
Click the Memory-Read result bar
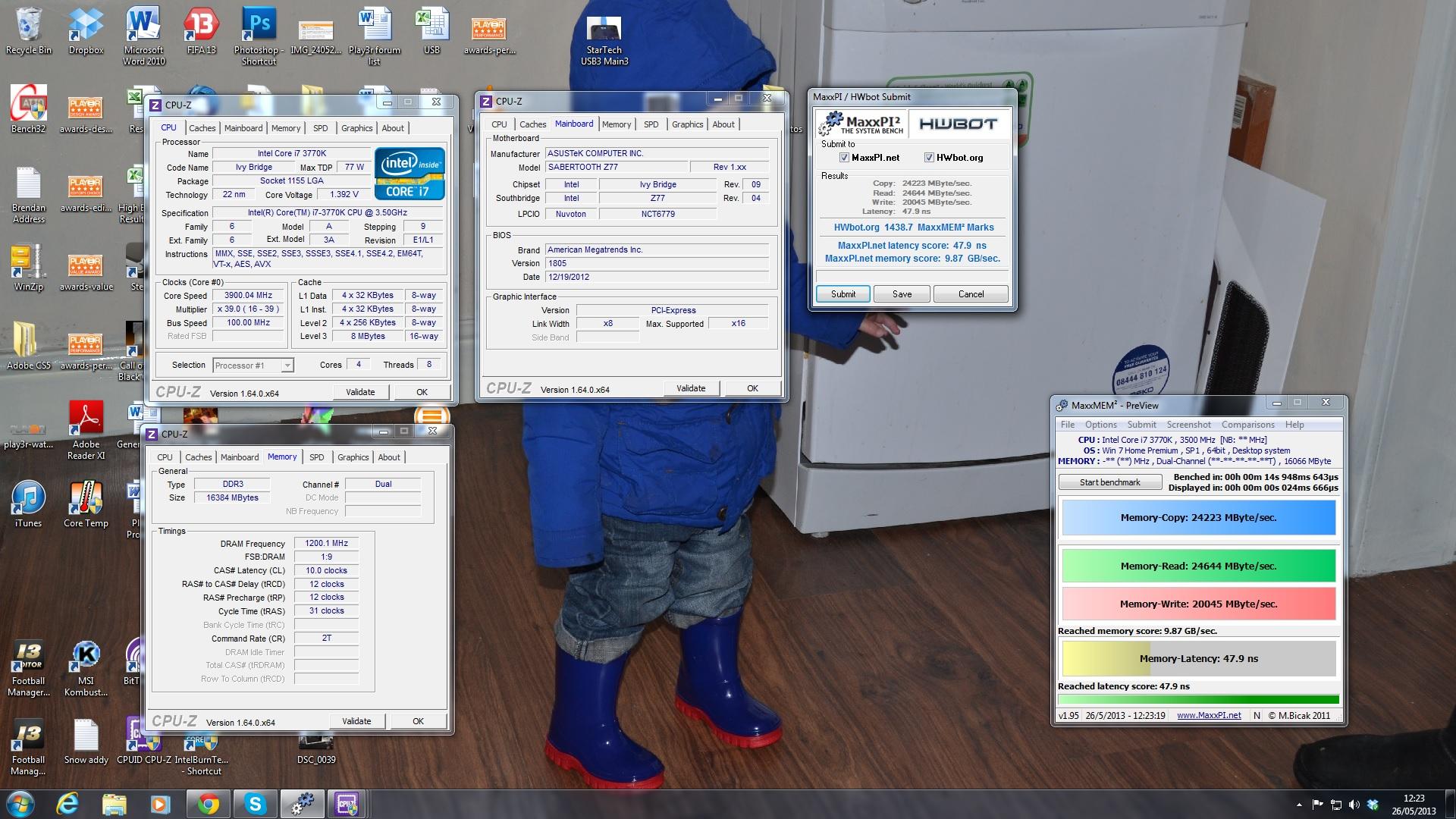tap(1198, 566)
